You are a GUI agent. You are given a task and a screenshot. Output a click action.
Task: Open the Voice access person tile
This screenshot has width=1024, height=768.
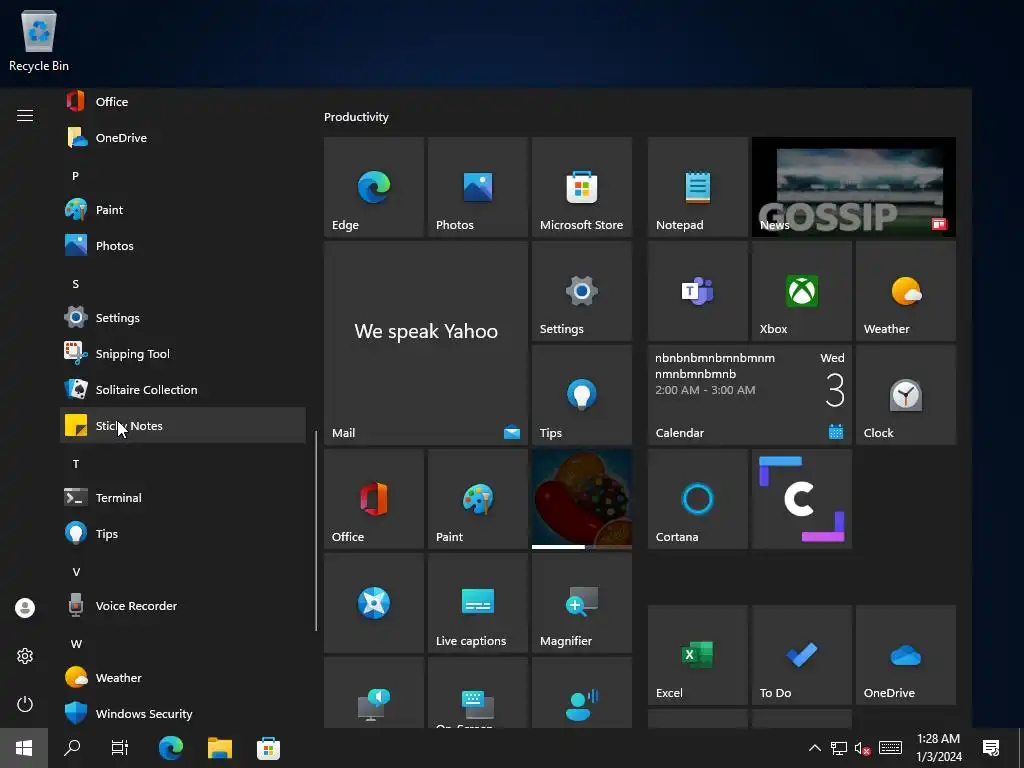pos(582,693)
